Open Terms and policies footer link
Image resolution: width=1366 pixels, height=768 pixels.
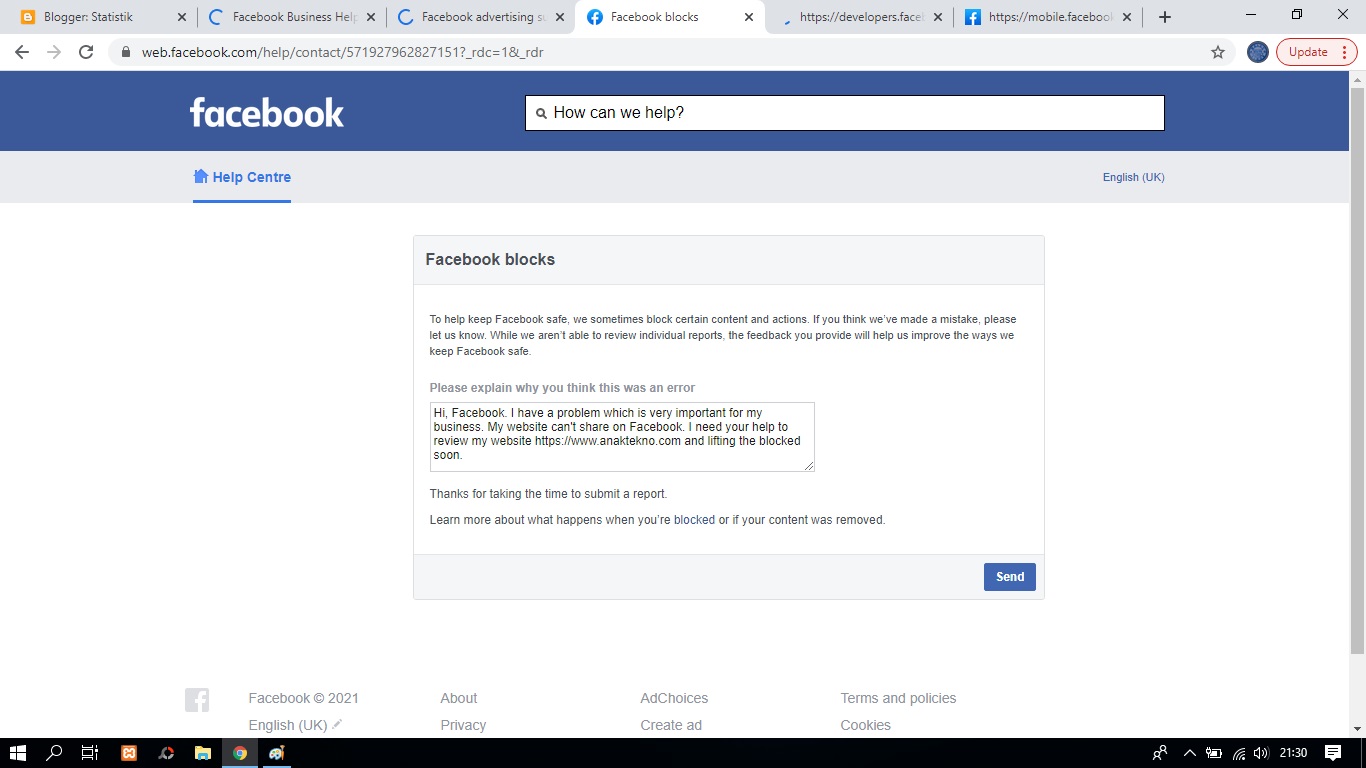coord(898,698)
